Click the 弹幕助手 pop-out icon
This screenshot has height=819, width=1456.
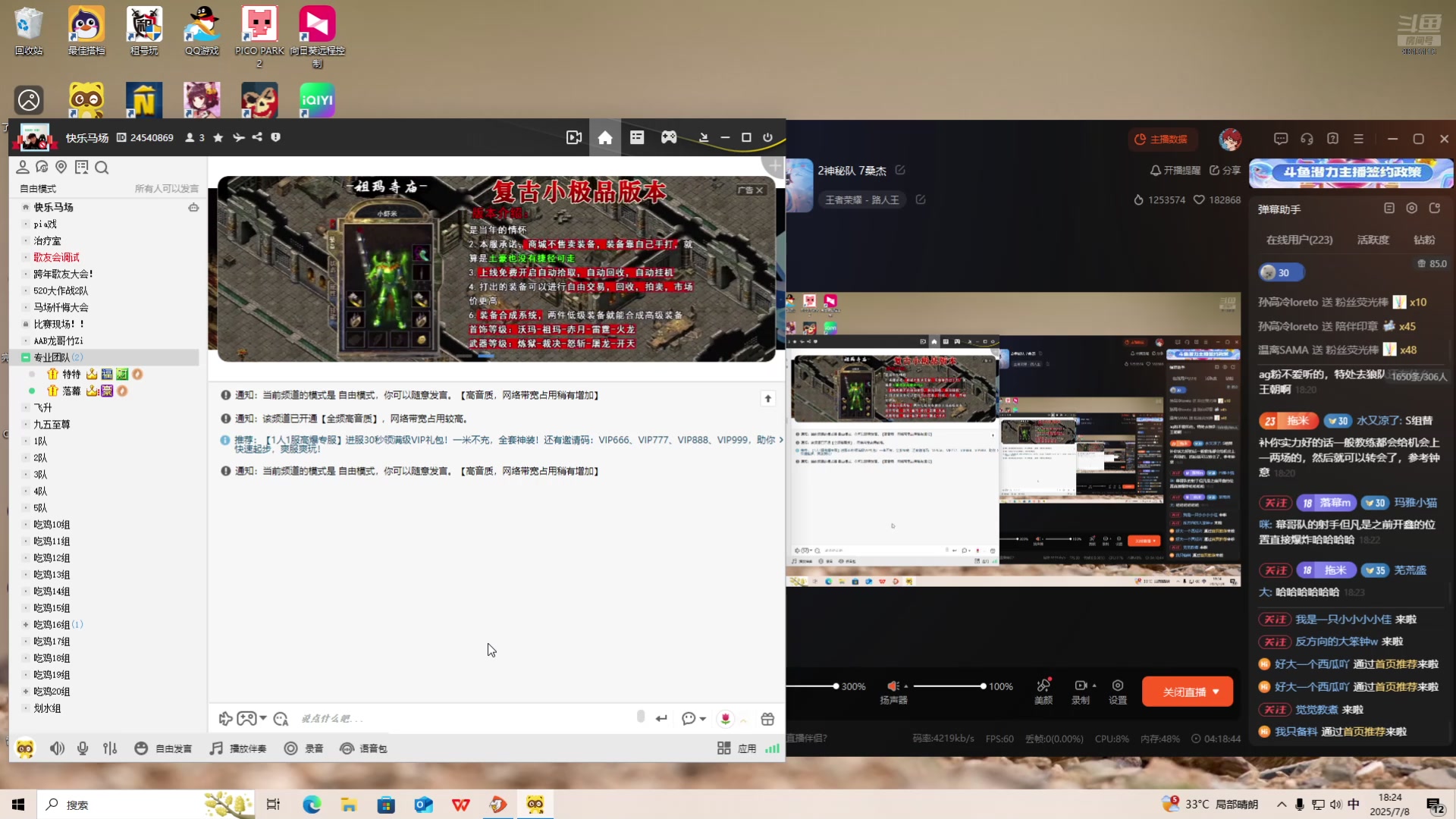pyautogui.click(x=1434, y=208)
